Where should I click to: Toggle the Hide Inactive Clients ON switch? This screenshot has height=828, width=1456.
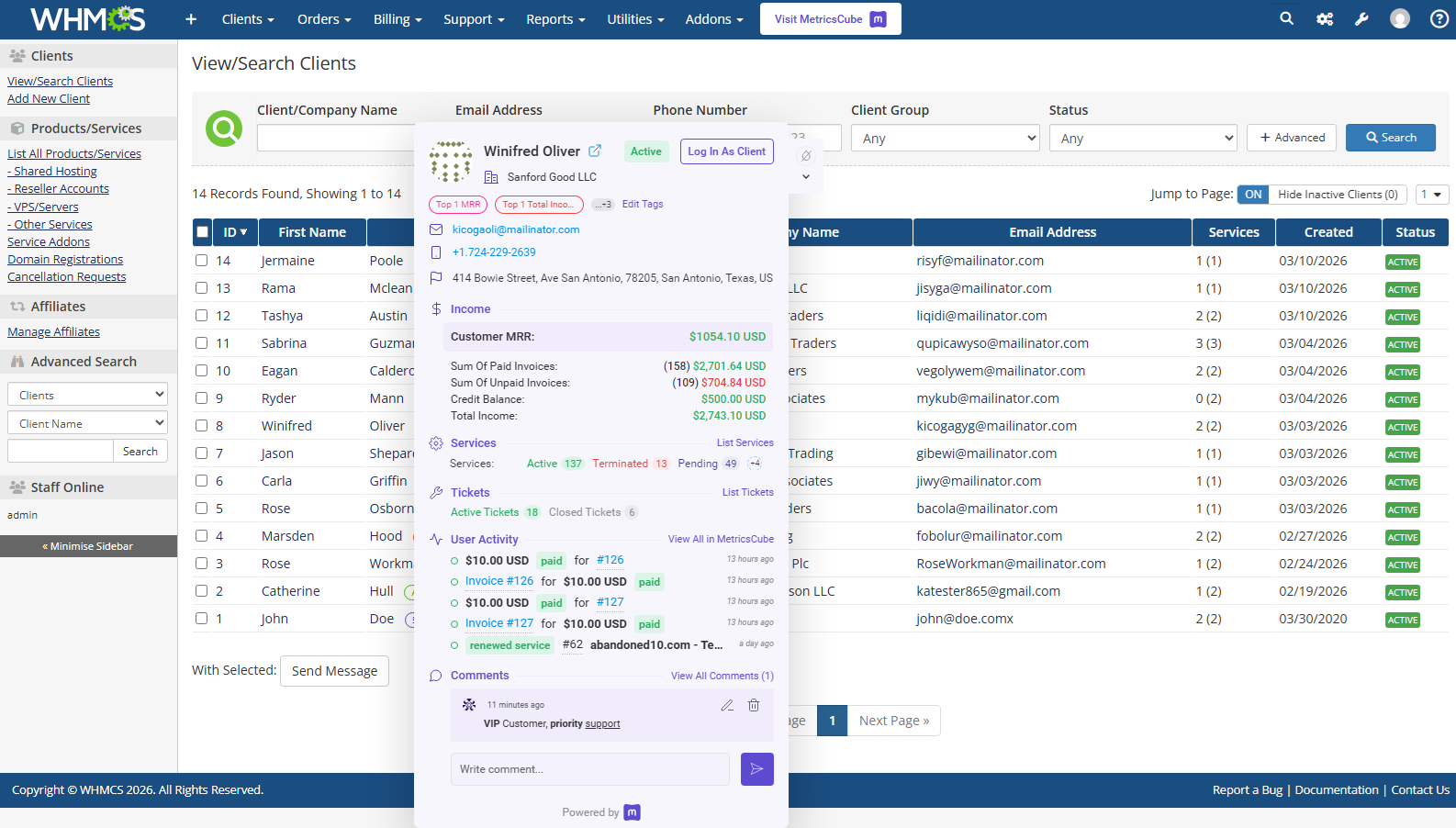click(x=1253, y=195)
